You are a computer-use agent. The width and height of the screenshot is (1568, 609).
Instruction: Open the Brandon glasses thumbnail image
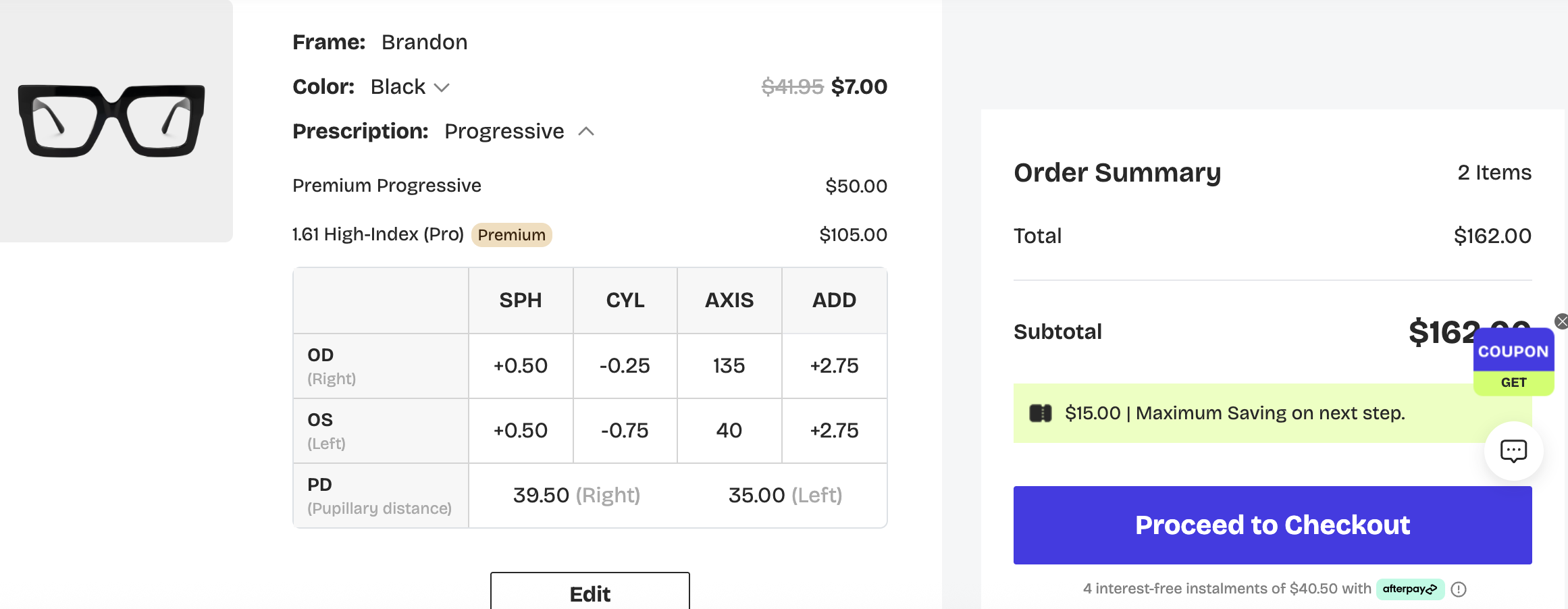112,121
